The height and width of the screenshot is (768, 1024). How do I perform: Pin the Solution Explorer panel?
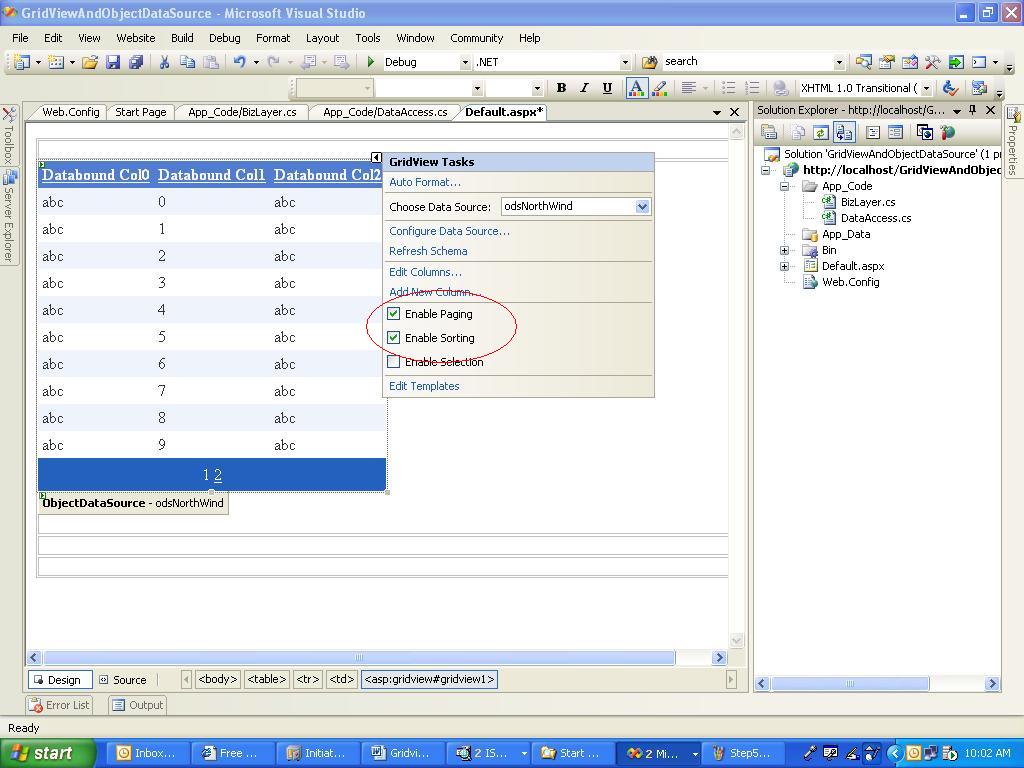pyautogui.click(x=973, y=110)
